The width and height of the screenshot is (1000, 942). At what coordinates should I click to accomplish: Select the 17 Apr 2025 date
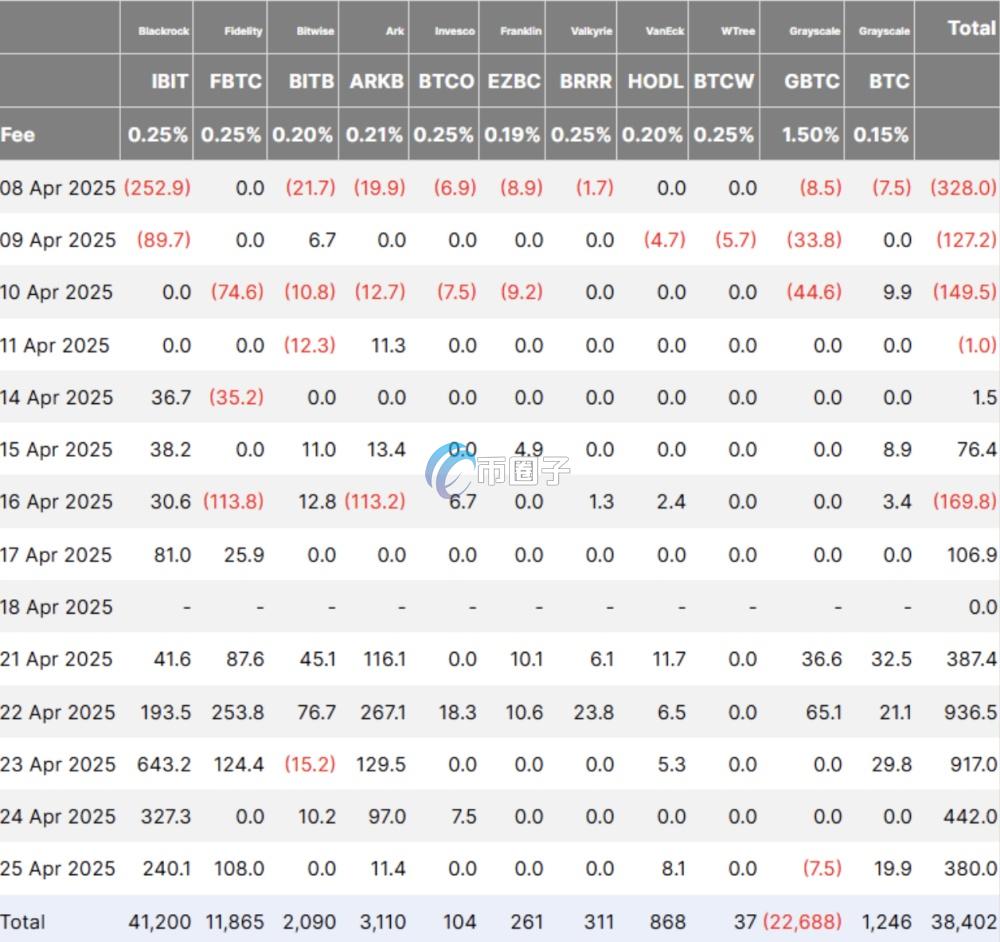tap(56, 555)
